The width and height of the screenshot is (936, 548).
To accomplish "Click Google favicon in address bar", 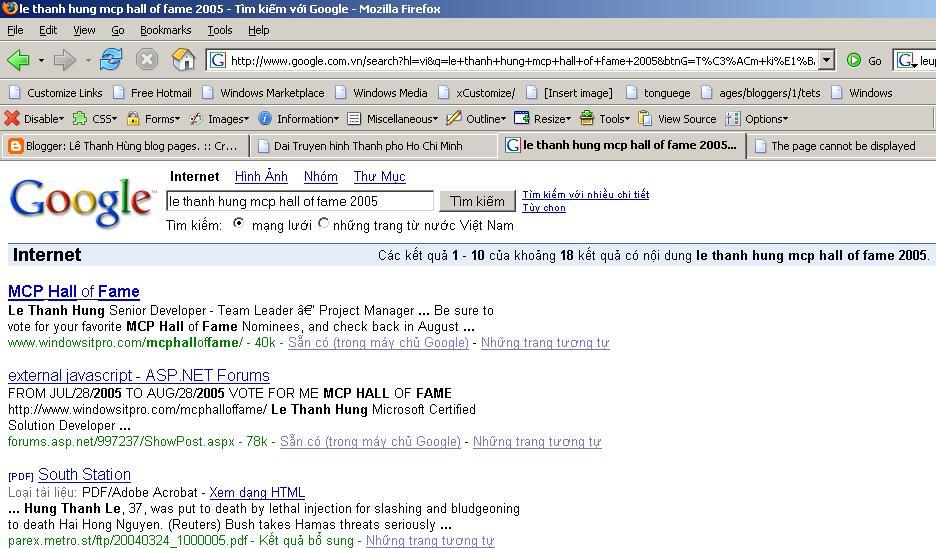I will click(x=218, y=60).
